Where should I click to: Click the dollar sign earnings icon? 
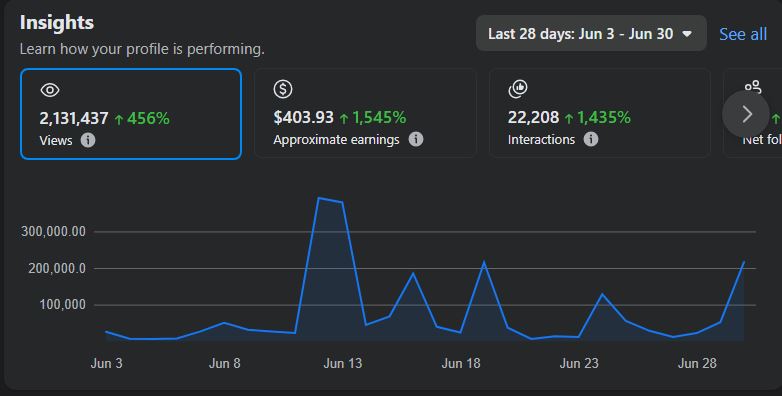pos(283,89)
